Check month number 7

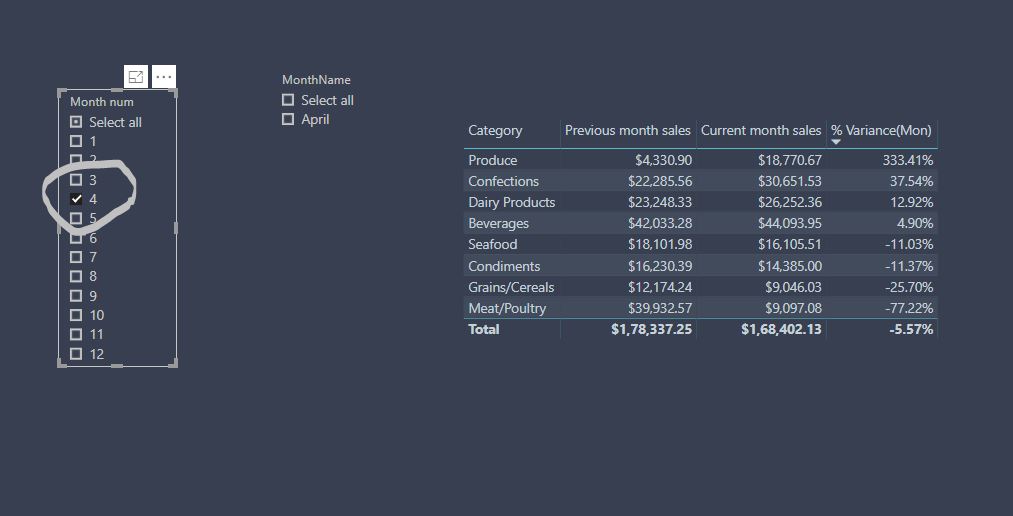[76, 257]
